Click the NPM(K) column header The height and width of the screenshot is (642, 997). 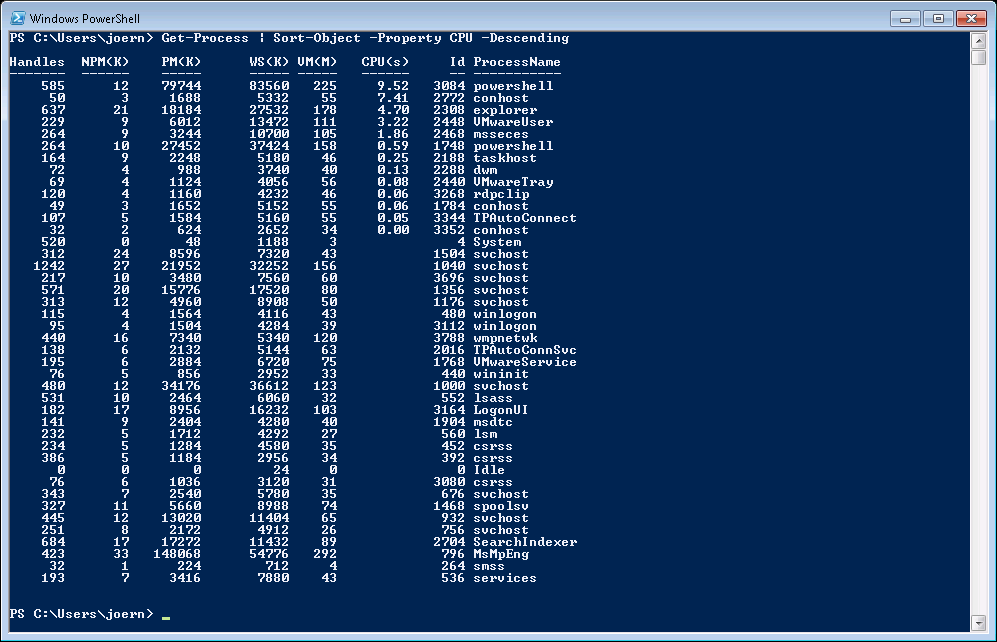coord(105,62)
